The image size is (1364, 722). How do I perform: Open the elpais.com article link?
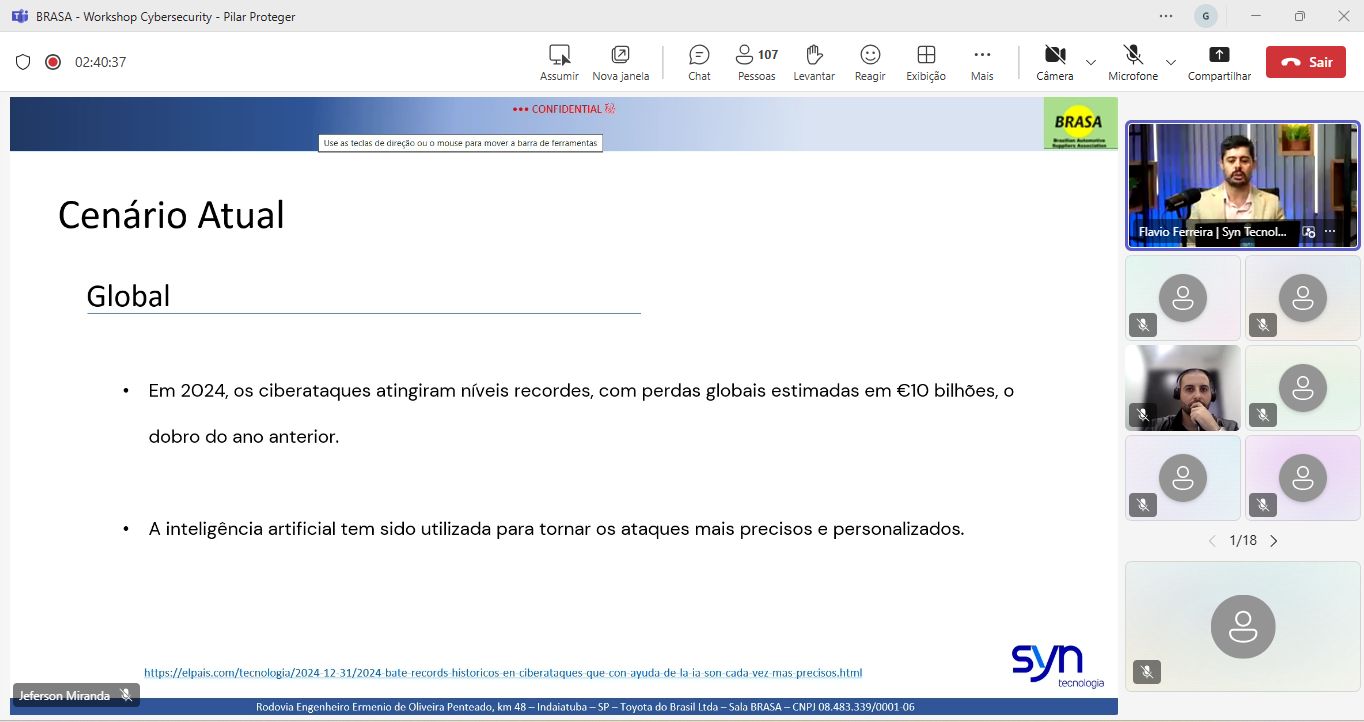pyautogui.click(x=503, y=673)
